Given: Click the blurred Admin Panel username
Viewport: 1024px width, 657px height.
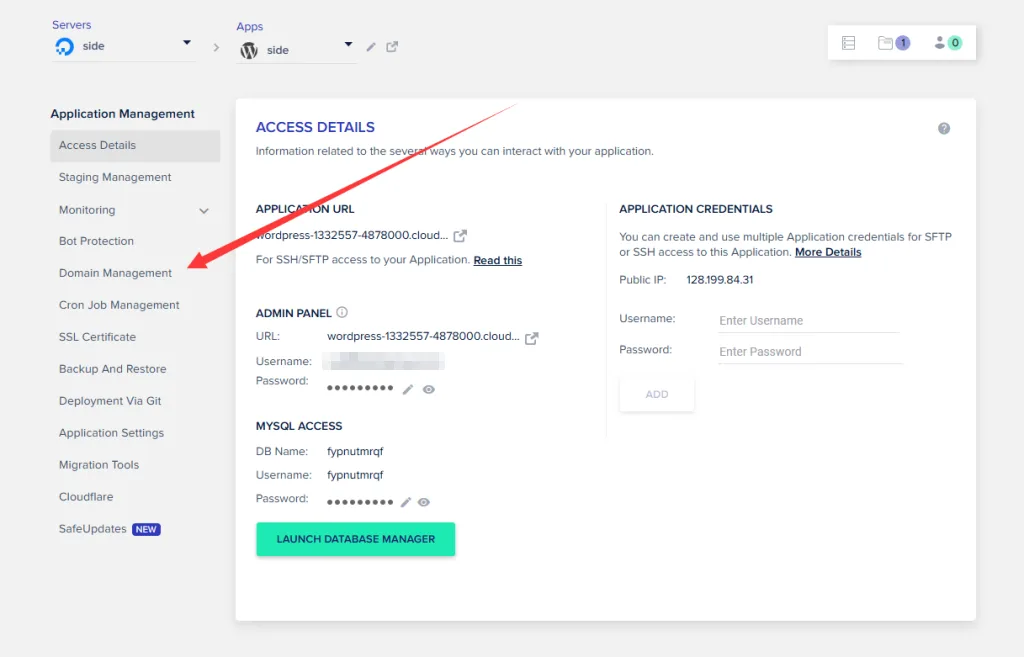Looking at the screenshot, I should (384, 361).
